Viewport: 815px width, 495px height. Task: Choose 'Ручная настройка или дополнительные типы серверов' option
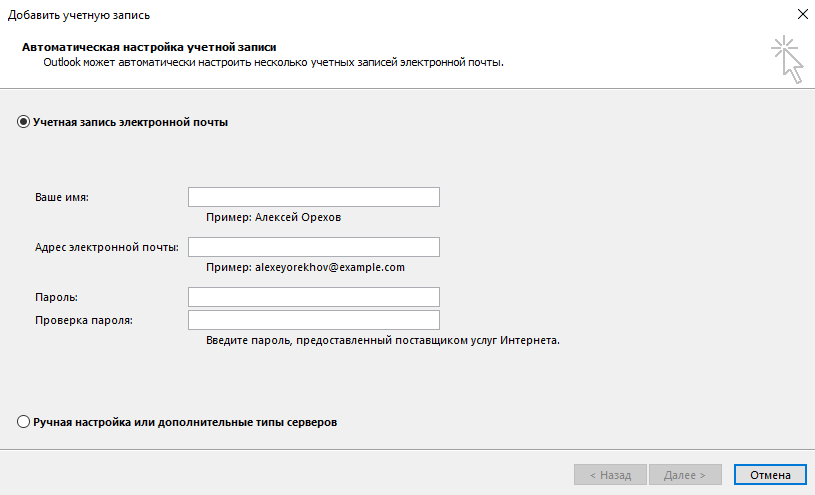tap(23, 422)
